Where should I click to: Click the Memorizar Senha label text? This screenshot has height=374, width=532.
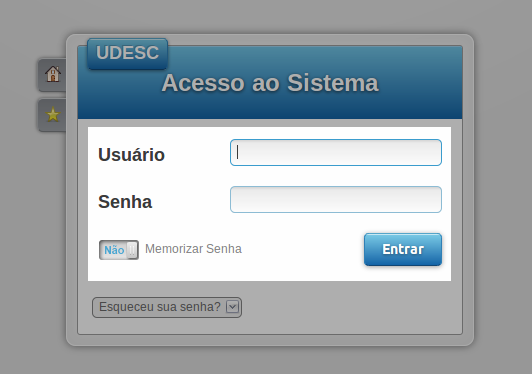(x=193, y=249)
